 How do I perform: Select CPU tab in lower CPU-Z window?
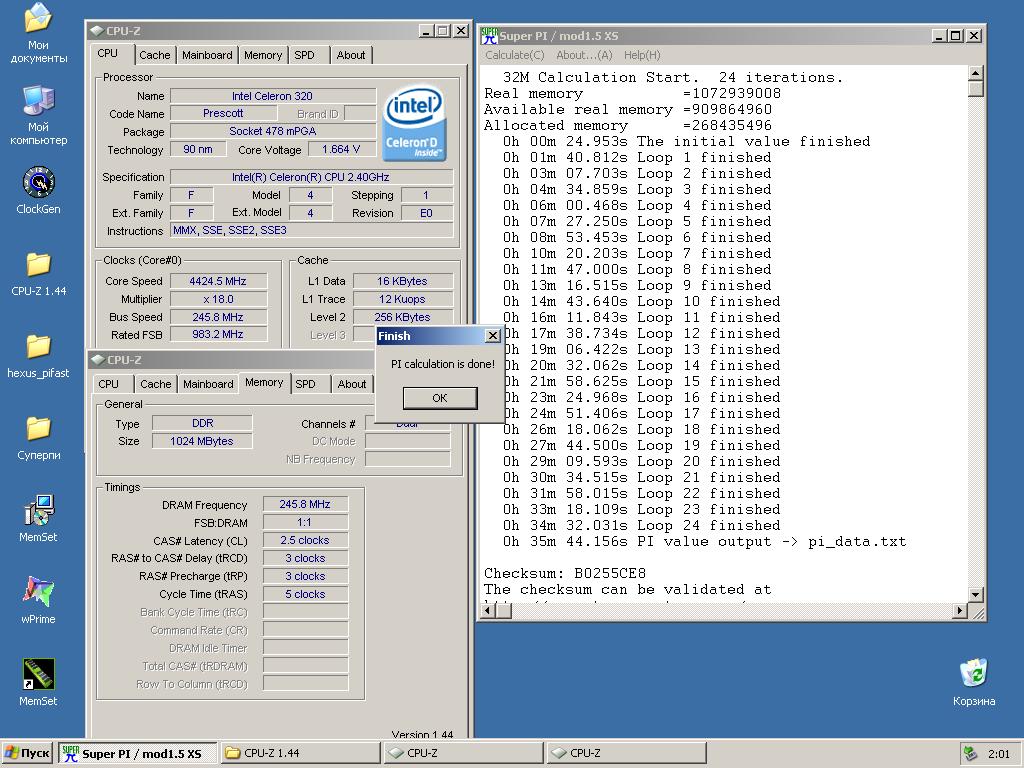(108, 384)
